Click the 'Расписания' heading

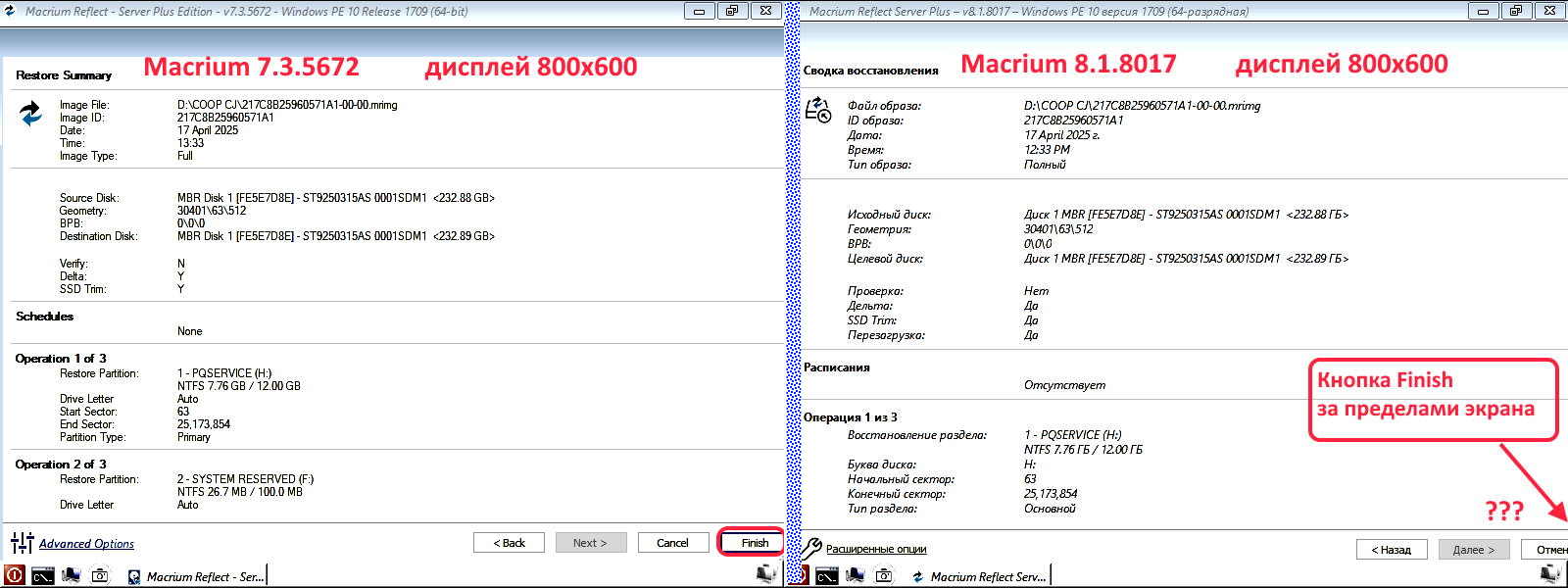click(837, 367)
